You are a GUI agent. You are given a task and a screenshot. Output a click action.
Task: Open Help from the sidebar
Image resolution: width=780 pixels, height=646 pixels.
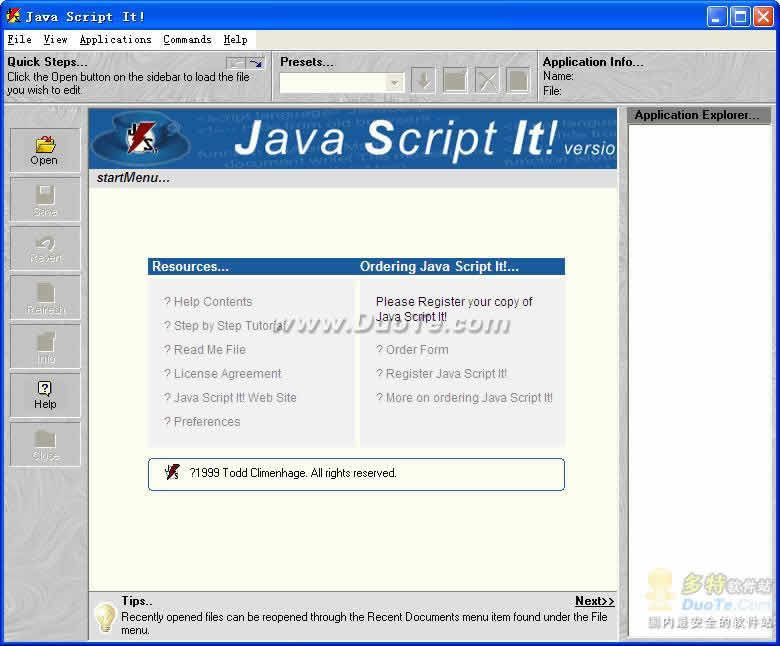point(45,394)
